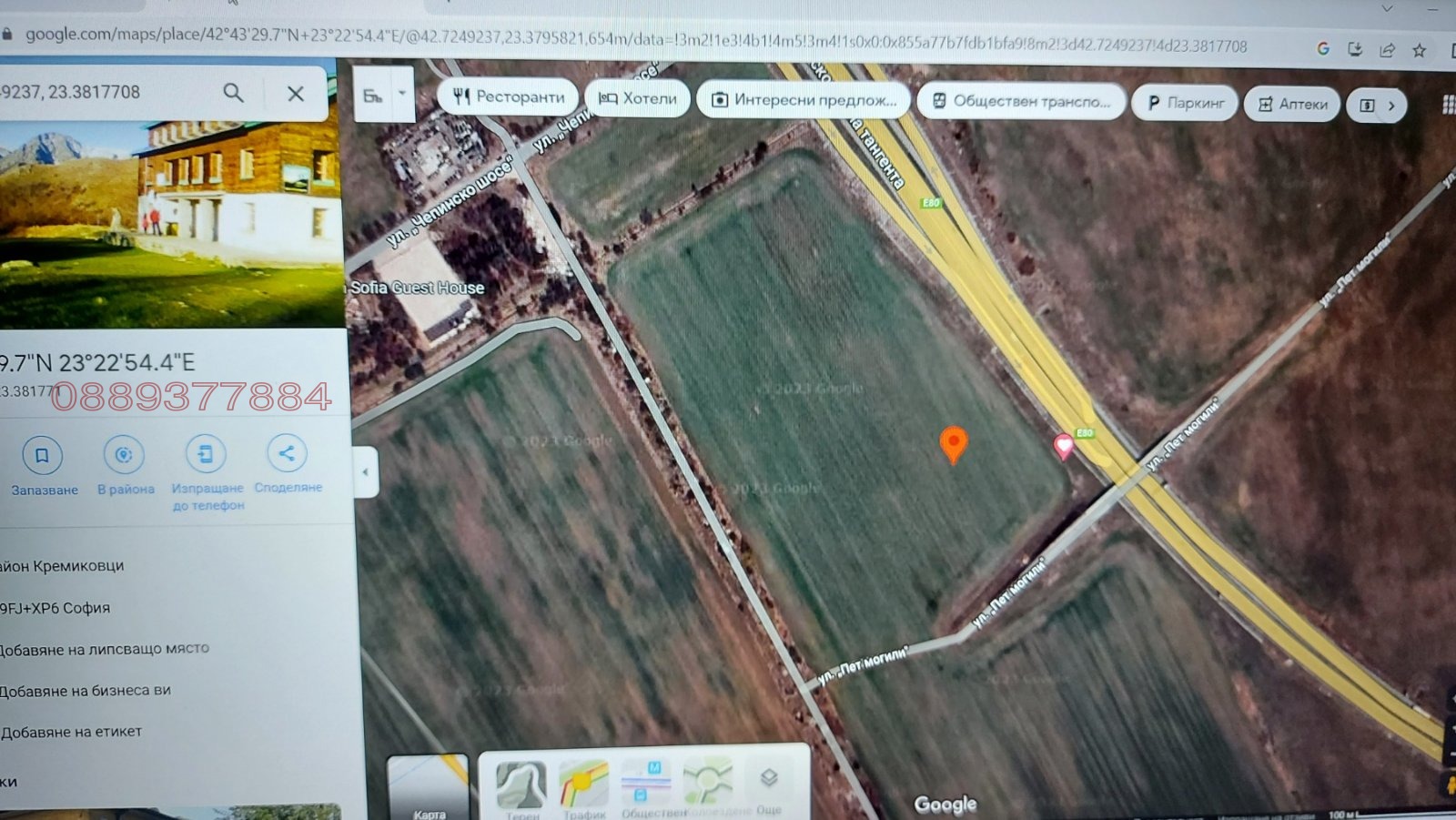Click the Споделяне share icon
Screen dimensions: 1456x820
coord(287,453)
